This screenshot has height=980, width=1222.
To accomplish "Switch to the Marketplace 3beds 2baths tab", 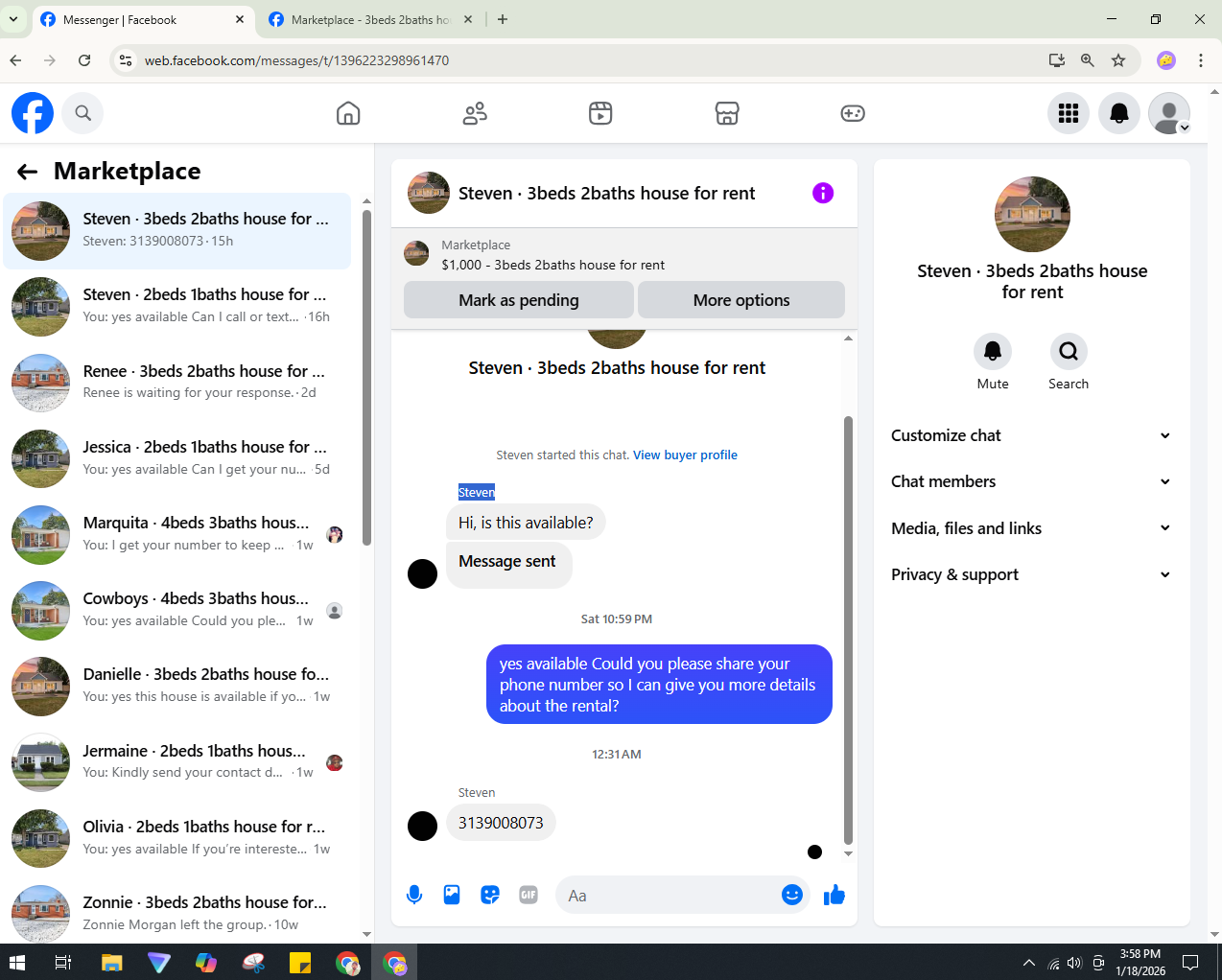I will (369, 20).
